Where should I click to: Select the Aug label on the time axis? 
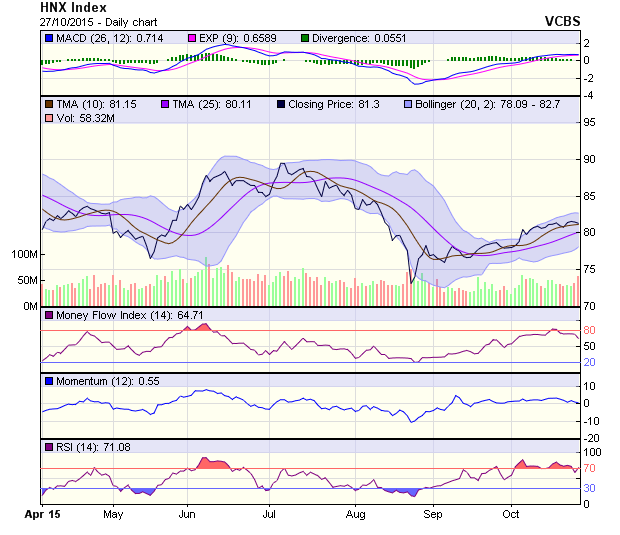pos(355,514)
